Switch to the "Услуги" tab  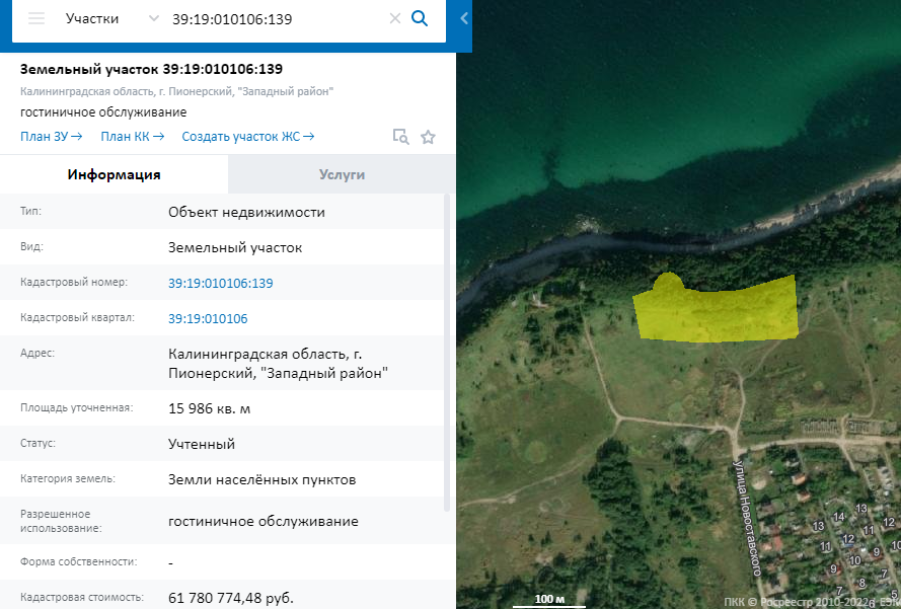pyautogui.click(x=341, y=175)
